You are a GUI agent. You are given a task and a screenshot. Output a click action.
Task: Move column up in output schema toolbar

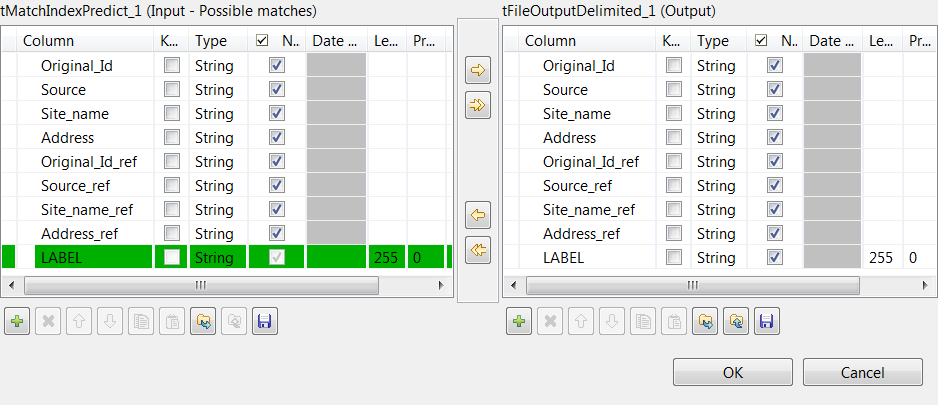click(x=581, y=322)
